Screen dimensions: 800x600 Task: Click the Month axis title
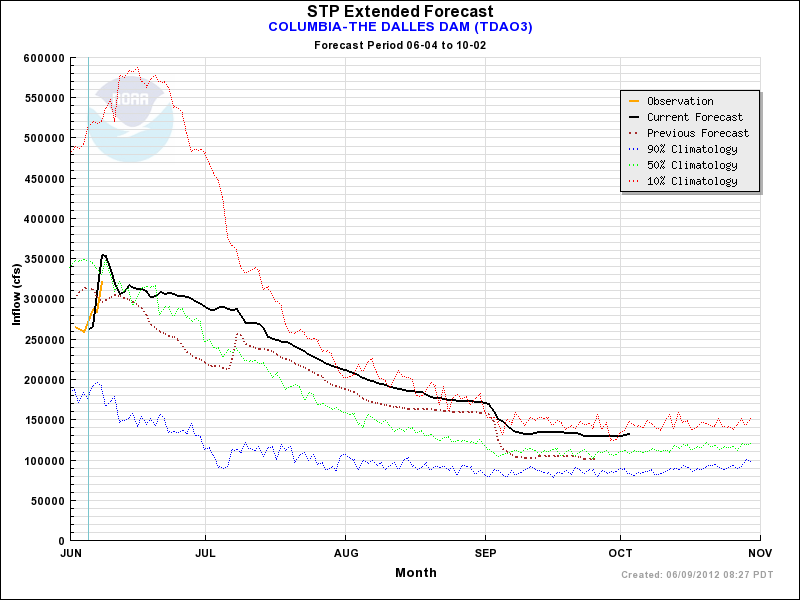(415, 573)
